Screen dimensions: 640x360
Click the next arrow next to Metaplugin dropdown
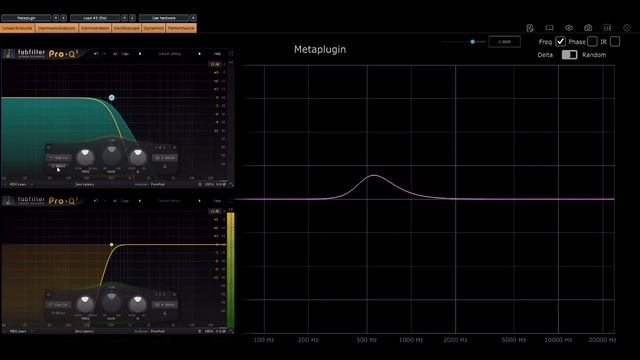click(x=64, y=18)
